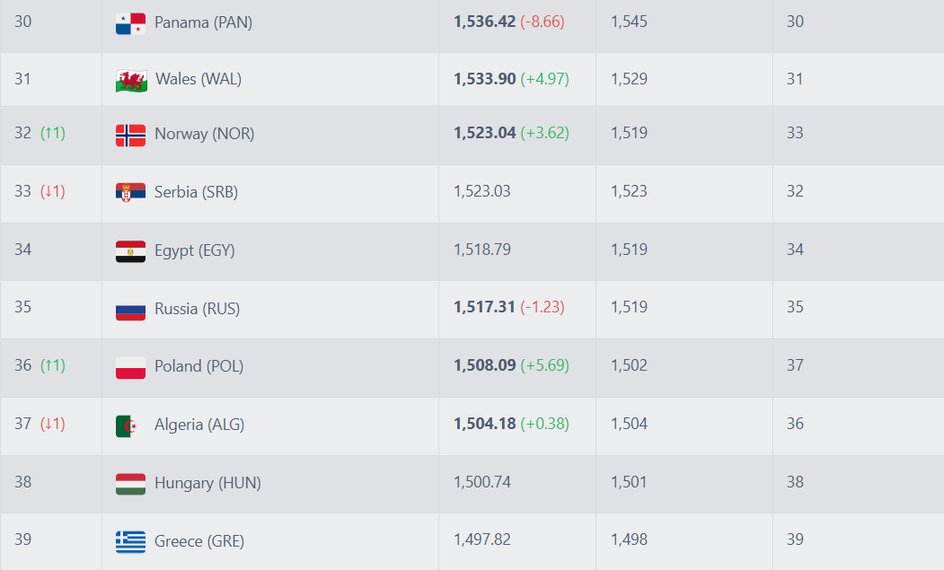This screenshot has height=570, width=944.
Task: Click the Wales dragon flag icon
Action: [130, 80]
